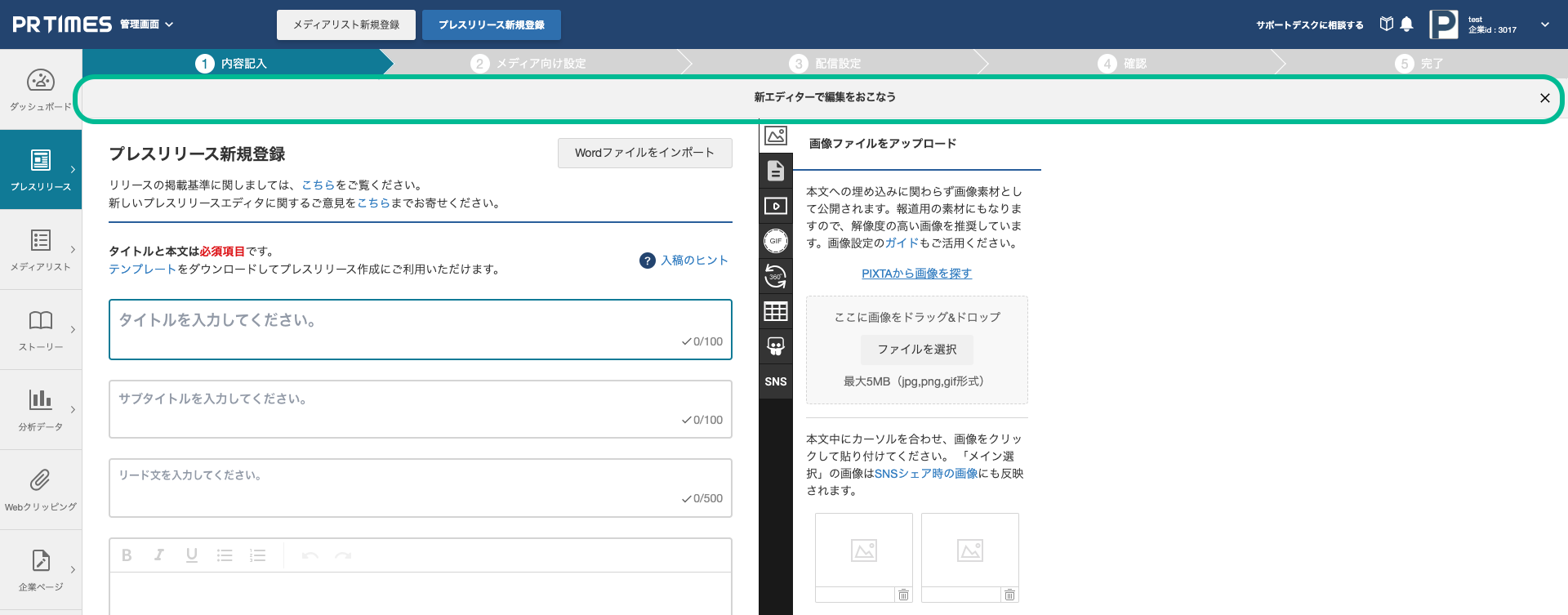Open こちら link for editor feedback
Viewport: 1568px width, 615px height.
click(373, 203)
